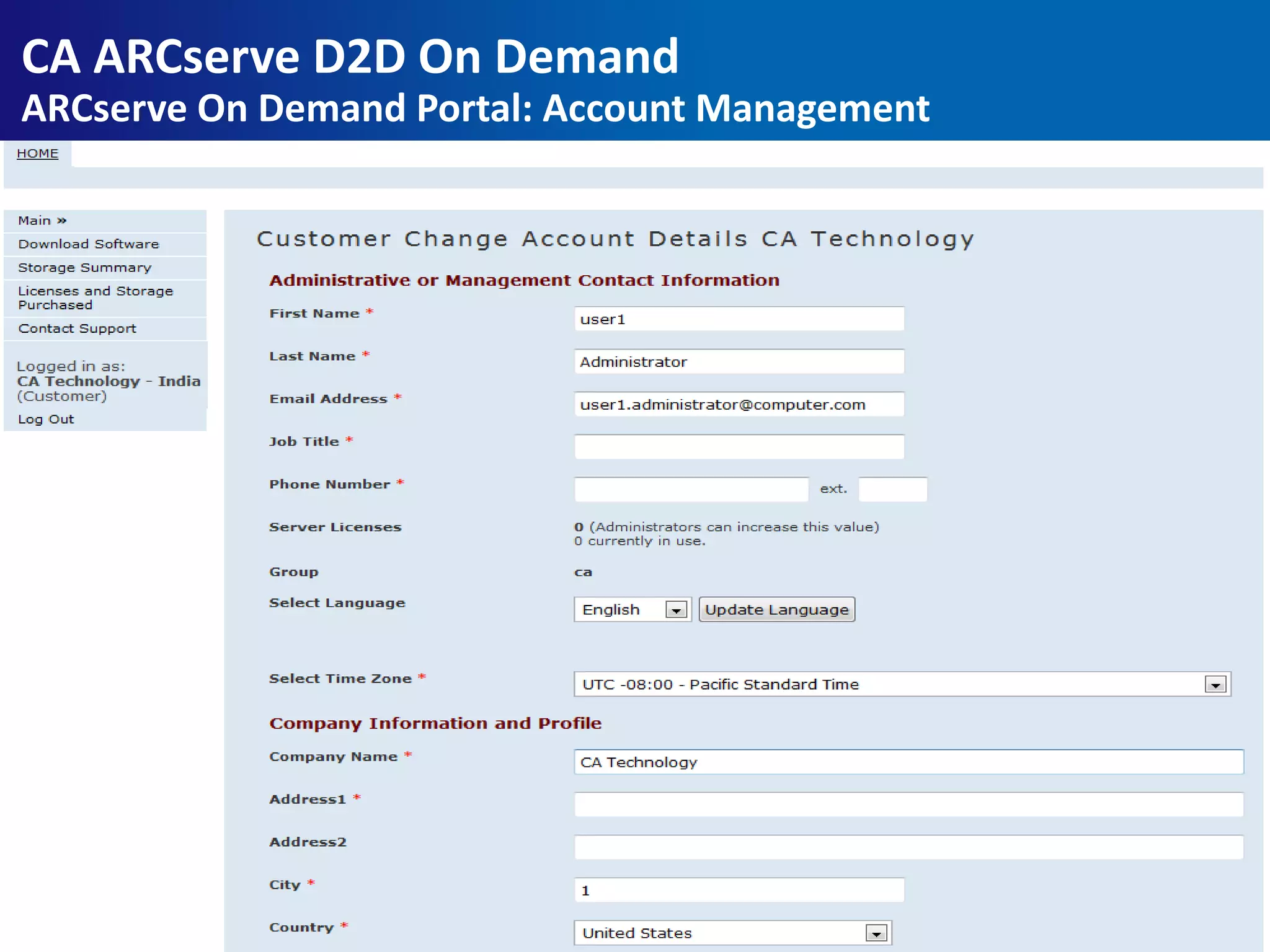Click the Address2 input field
Image resolution: width=1270 pixels, height=952 pixels.
(x=908, y=847)
